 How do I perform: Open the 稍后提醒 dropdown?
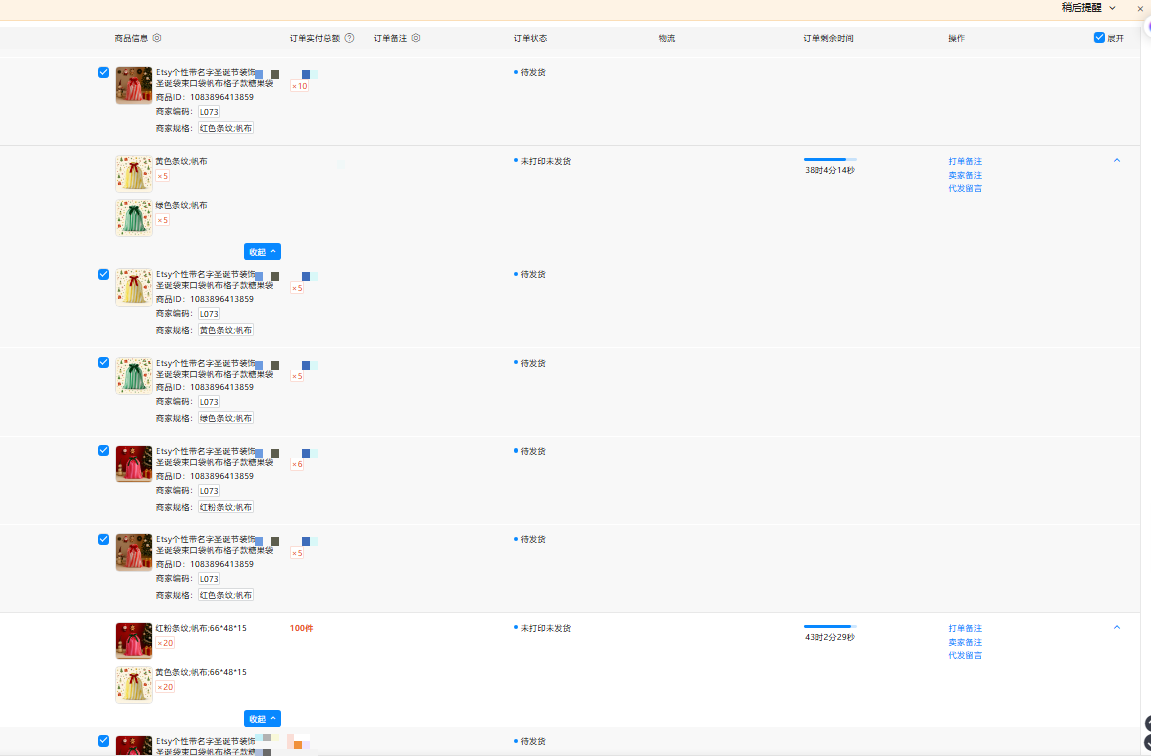click(x=1089, y=8)
